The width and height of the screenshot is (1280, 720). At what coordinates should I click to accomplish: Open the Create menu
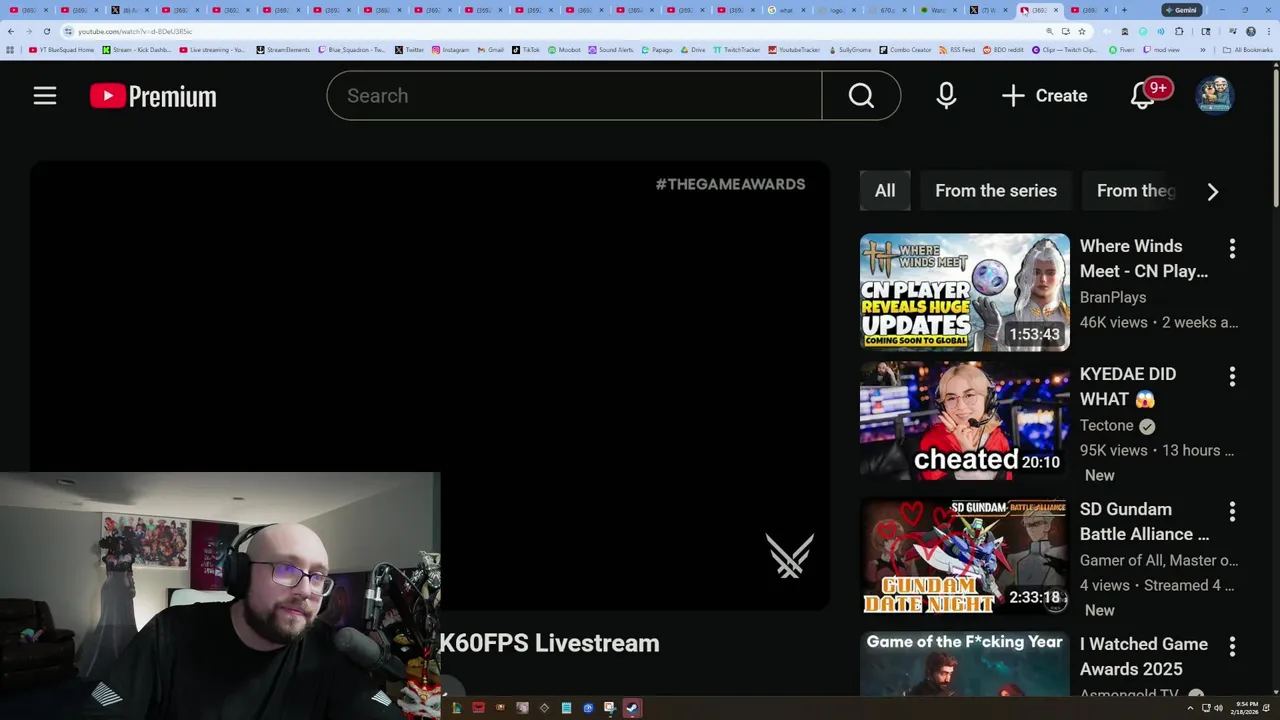(1044, 96)
